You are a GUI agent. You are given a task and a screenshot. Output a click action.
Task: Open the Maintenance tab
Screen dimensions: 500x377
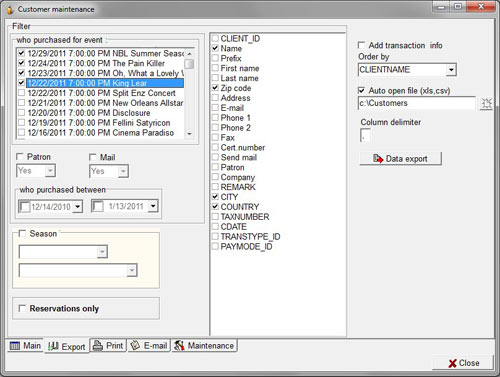coord(204,346)
